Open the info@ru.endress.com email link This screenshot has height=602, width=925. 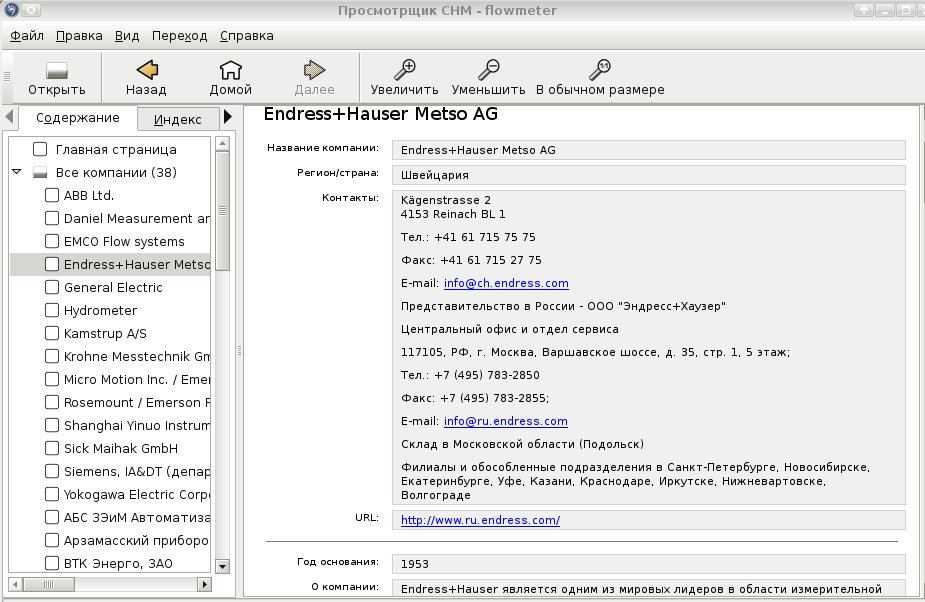click(506, 421)
